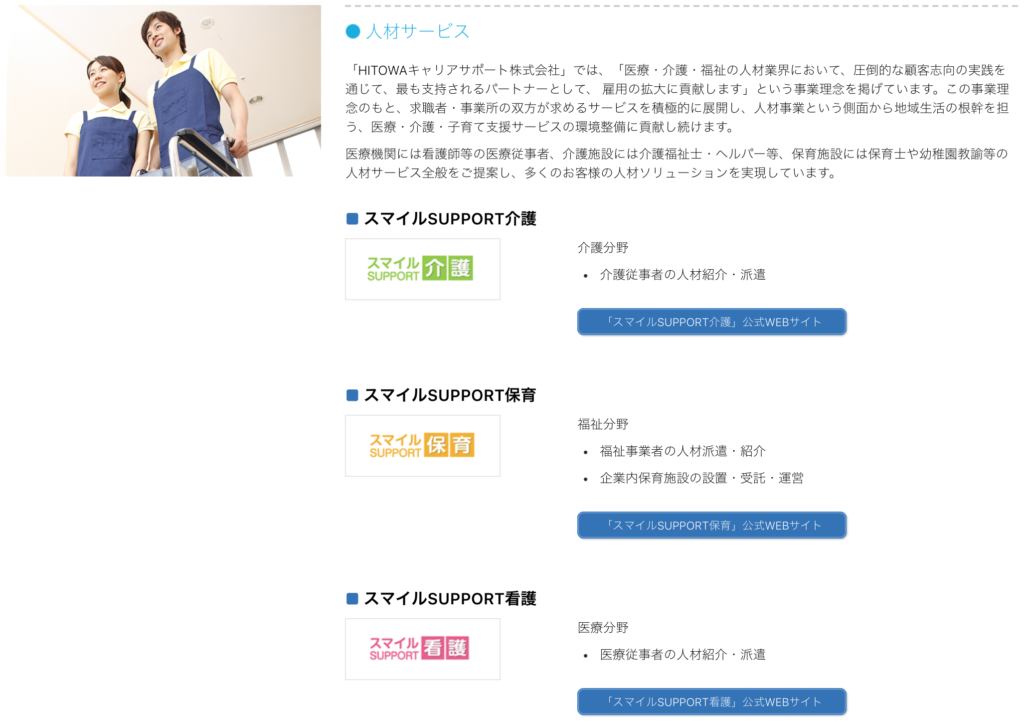Screen dimensions: 1024x722
Task: Click the 福祉事業者の人材派遣・紹介 list item
Action: pos(682,451)
